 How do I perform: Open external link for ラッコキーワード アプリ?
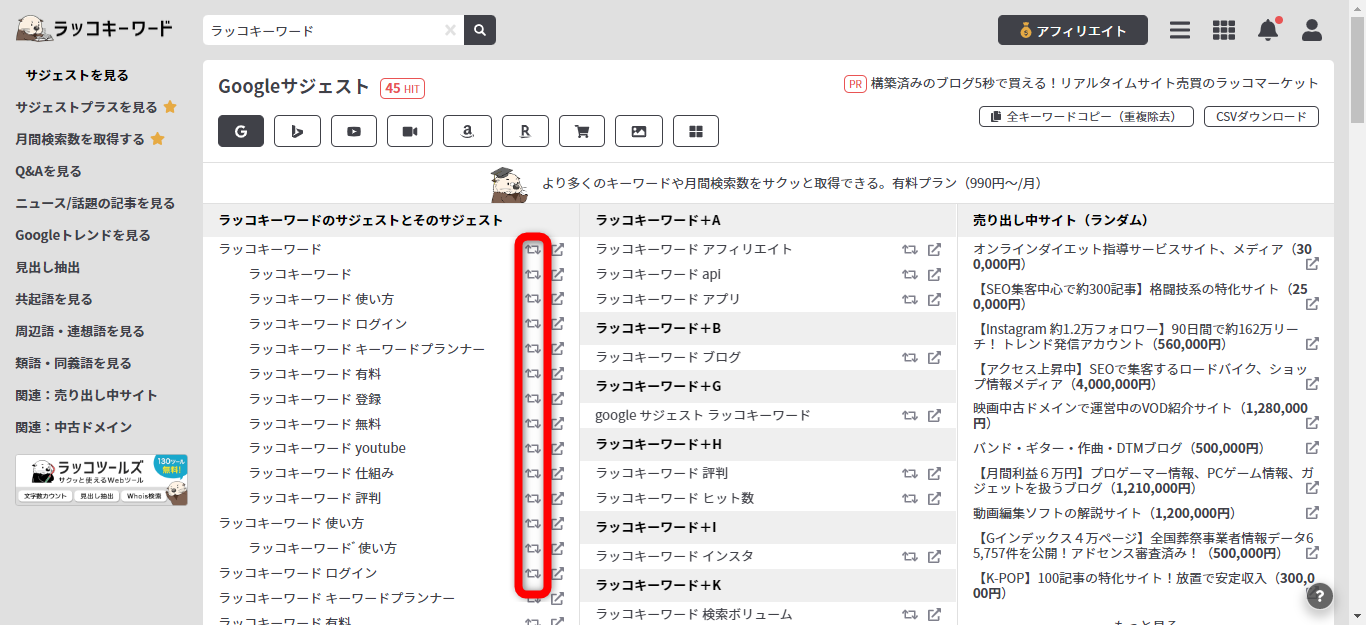(x=934, y=299)
